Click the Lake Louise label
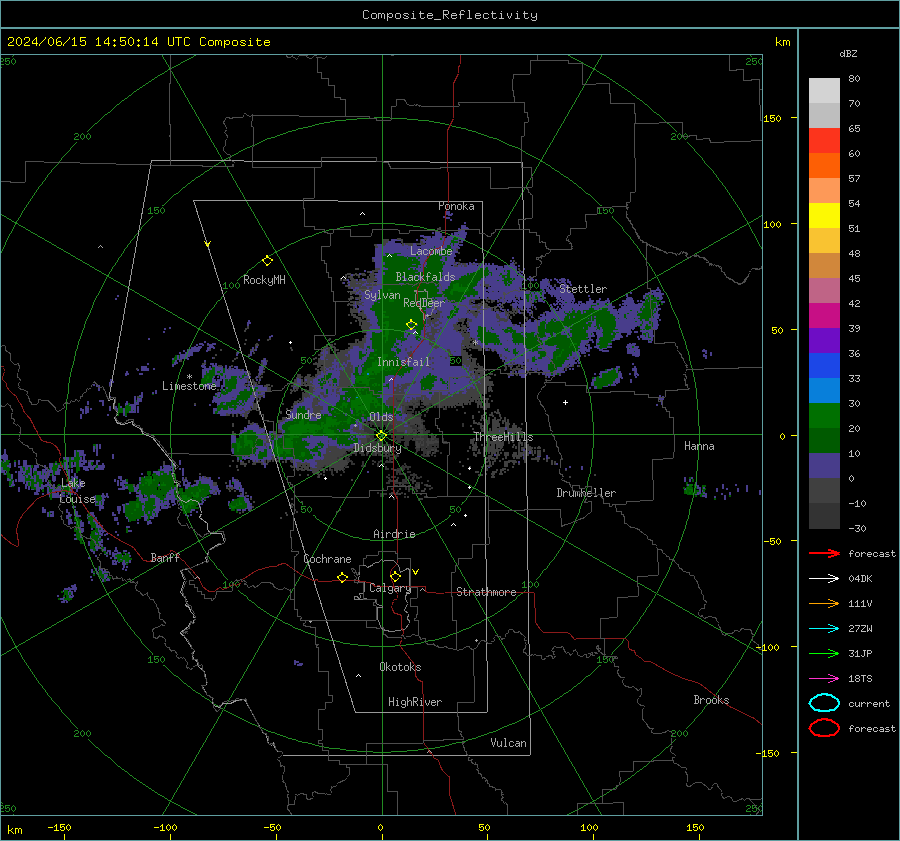The image size is (900, 841). [x=77, y=491]
